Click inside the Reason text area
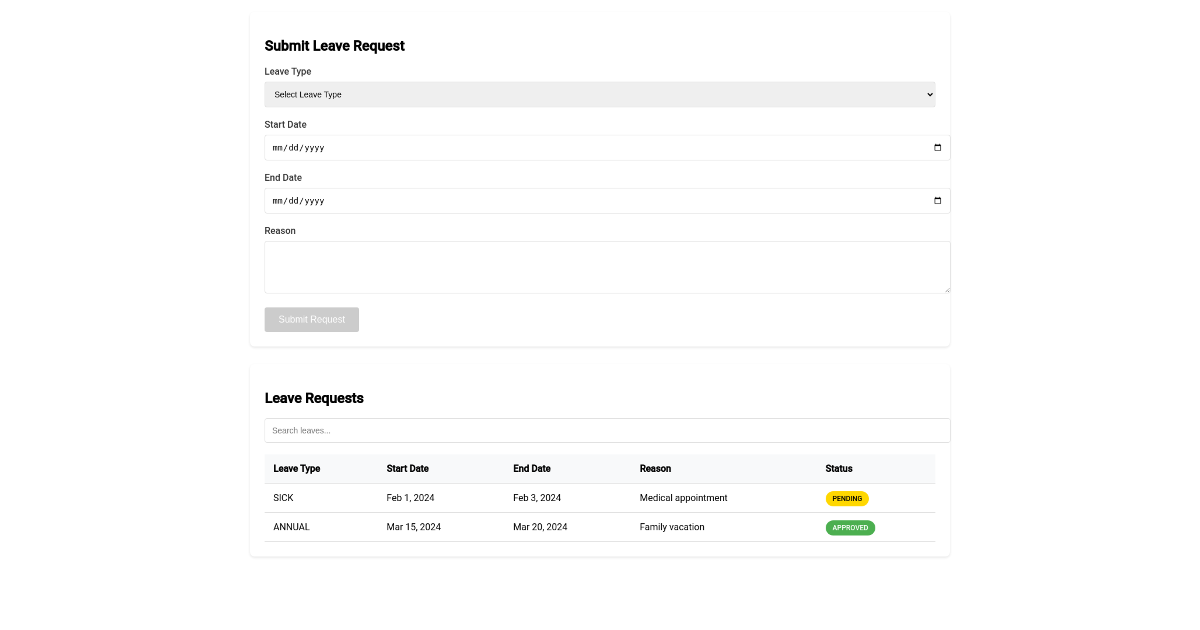 (x=607, y=266)
